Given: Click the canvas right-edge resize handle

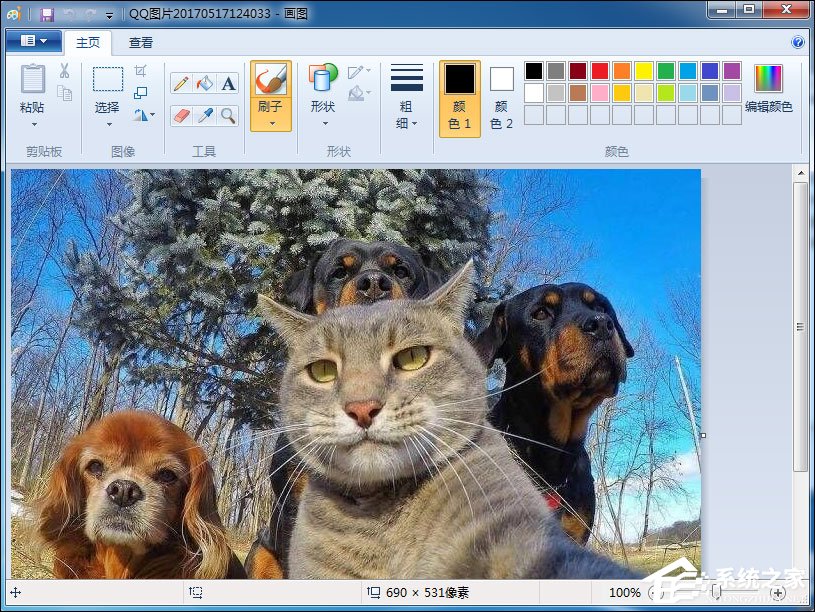Looking at the screenshot, I should tap(703, 435).
